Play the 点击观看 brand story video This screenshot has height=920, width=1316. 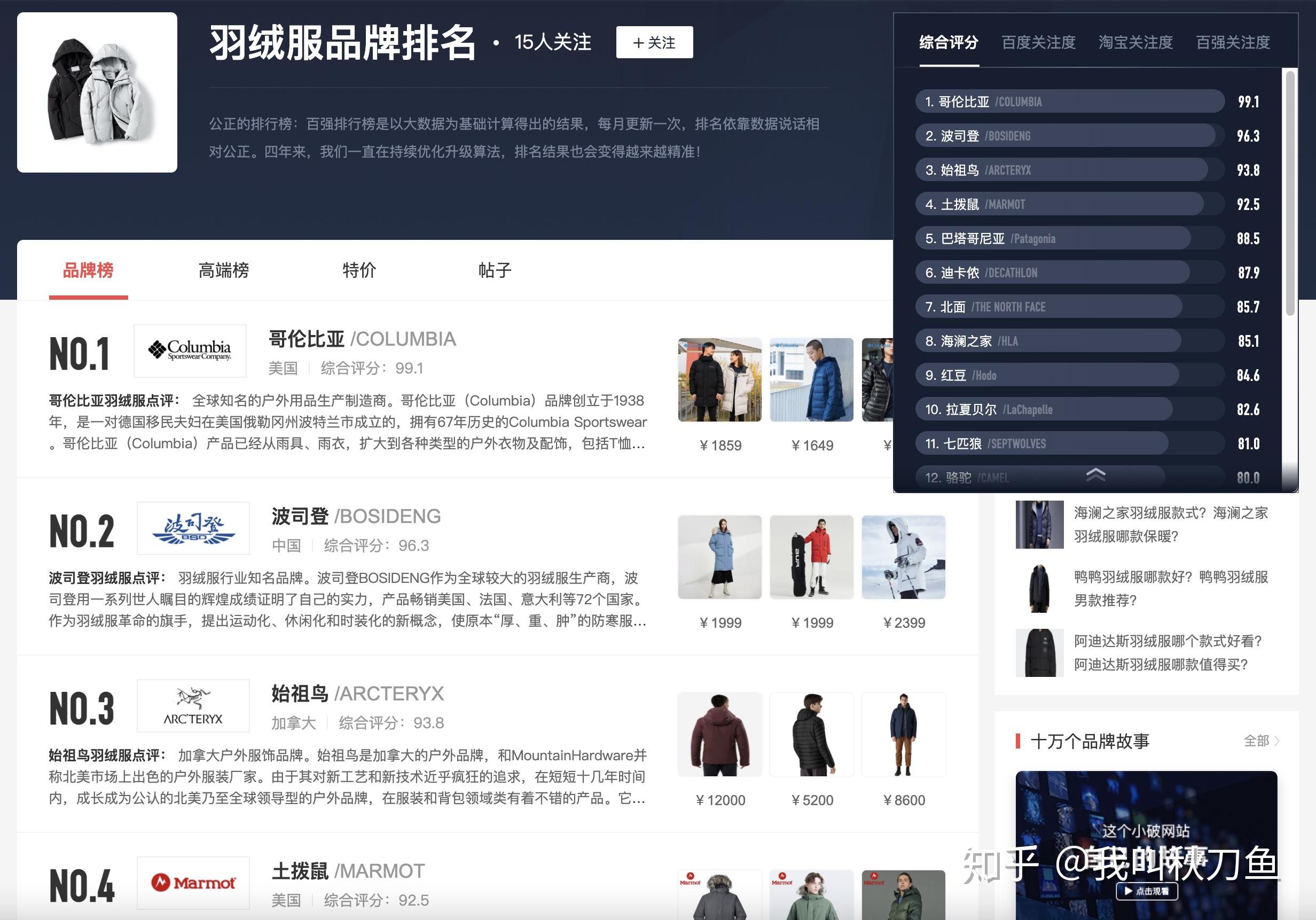pyautogui.click(x=1146, y=891)
